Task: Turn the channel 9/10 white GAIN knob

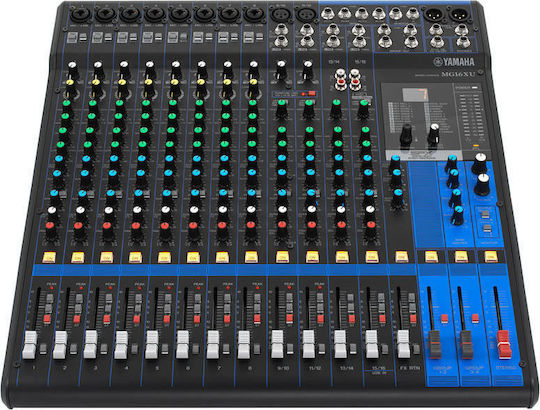Action: (x=281, y=65)
